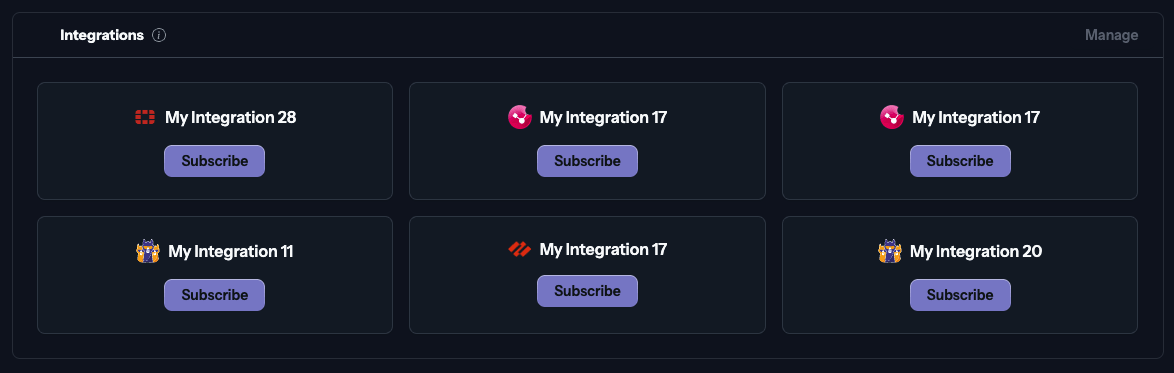This screenshot has height=373, width=1174.
Task: Click the mascot icon next to My Integration 11
Action: tap(148, 251)
